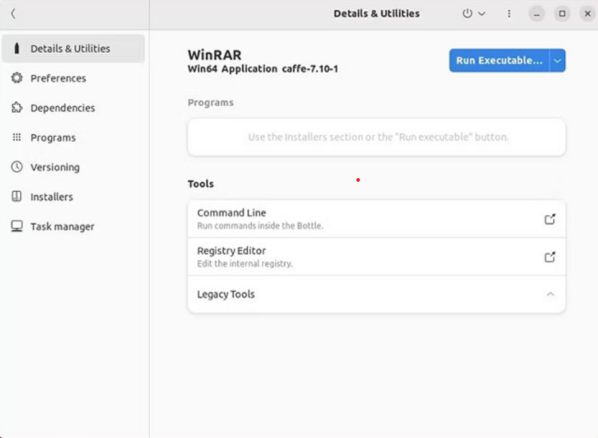
Task: Open Run Executable dropdown arrow
Action: (x=557, y=60)
